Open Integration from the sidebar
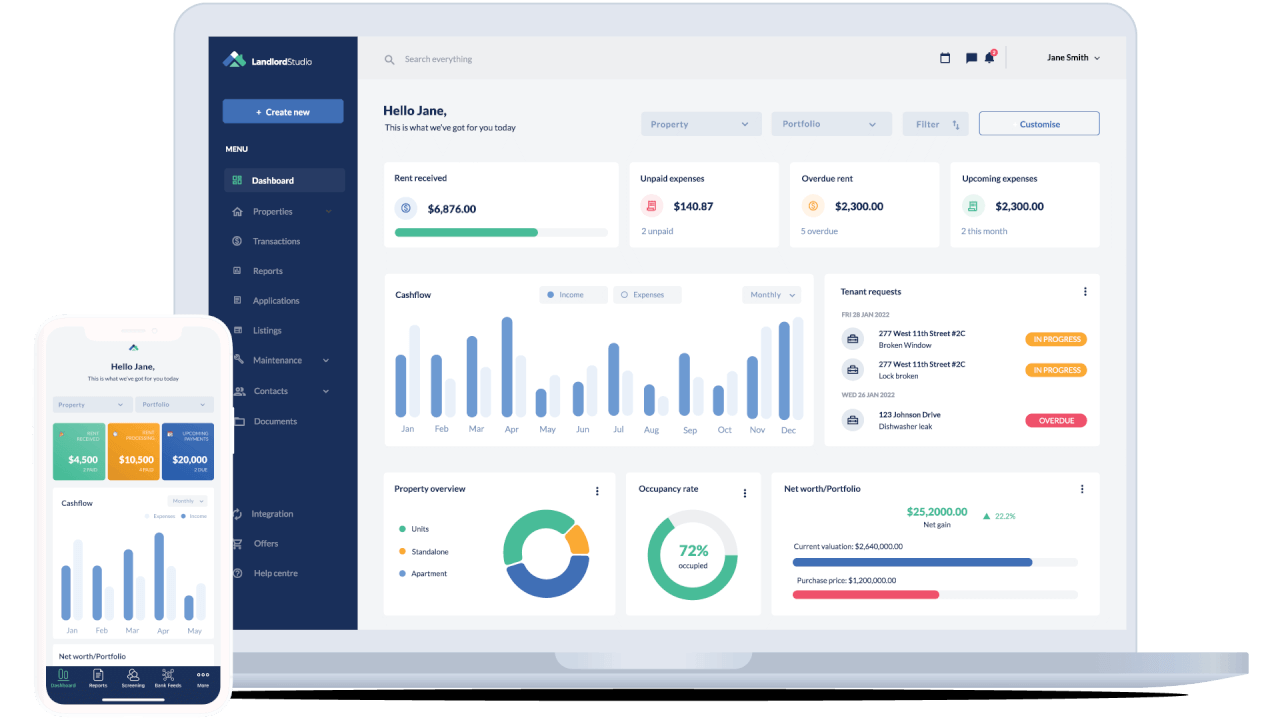 point(270,513)
